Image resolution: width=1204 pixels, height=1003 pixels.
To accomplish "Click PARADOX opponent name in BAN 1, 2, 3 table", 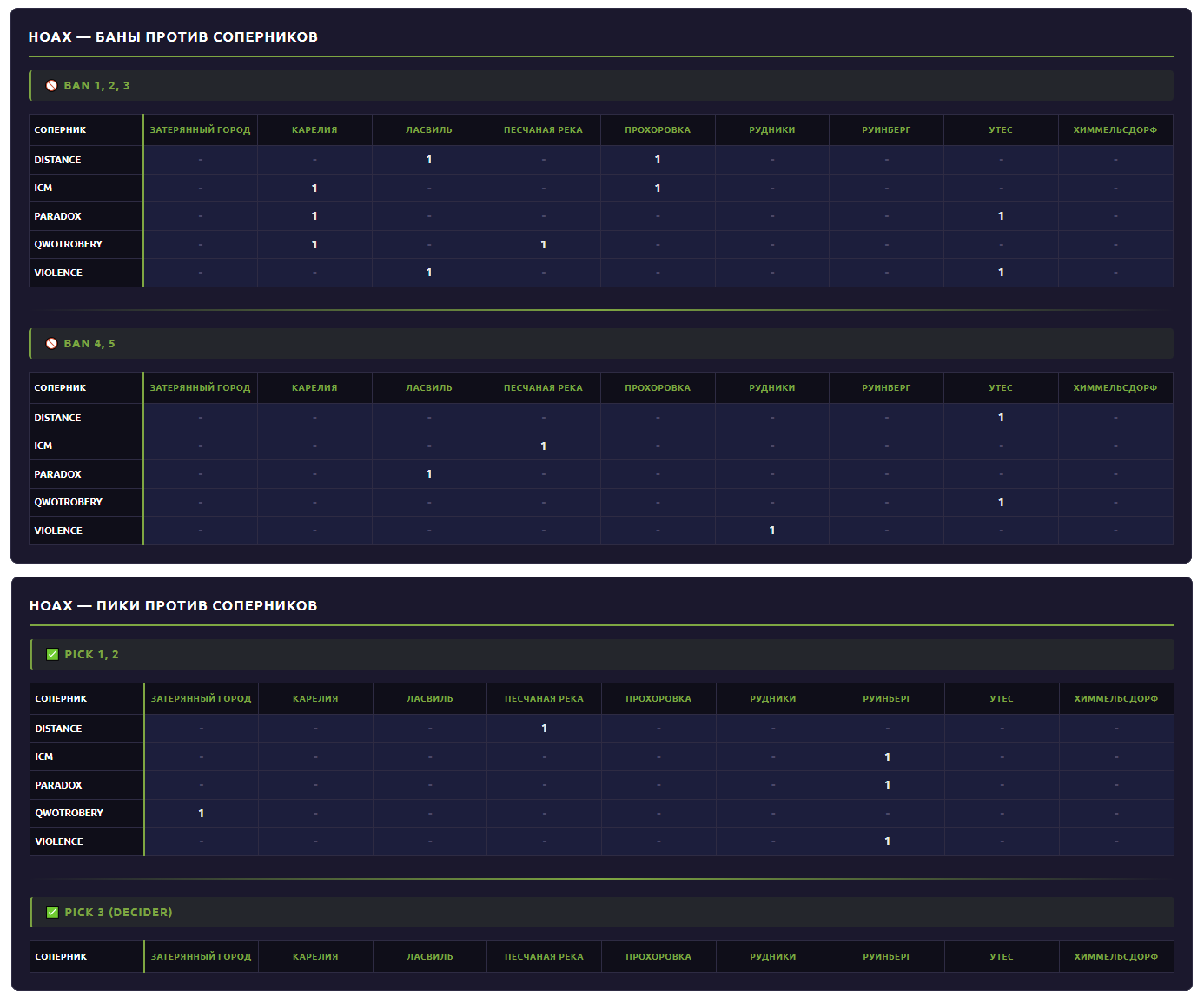I will (x=58, y=217).
